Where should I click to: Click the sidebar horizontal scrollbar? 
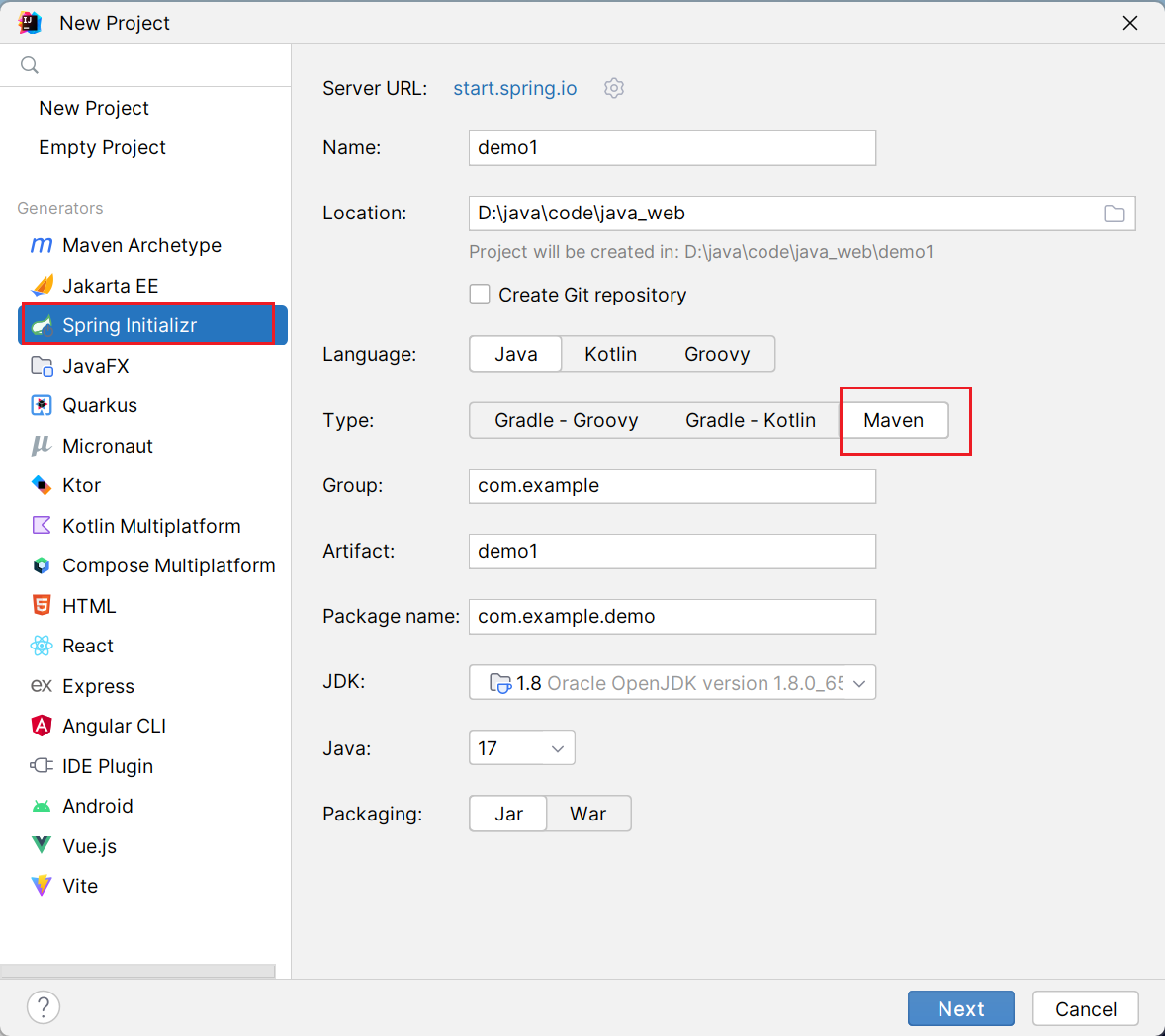(x=137, y=972)
